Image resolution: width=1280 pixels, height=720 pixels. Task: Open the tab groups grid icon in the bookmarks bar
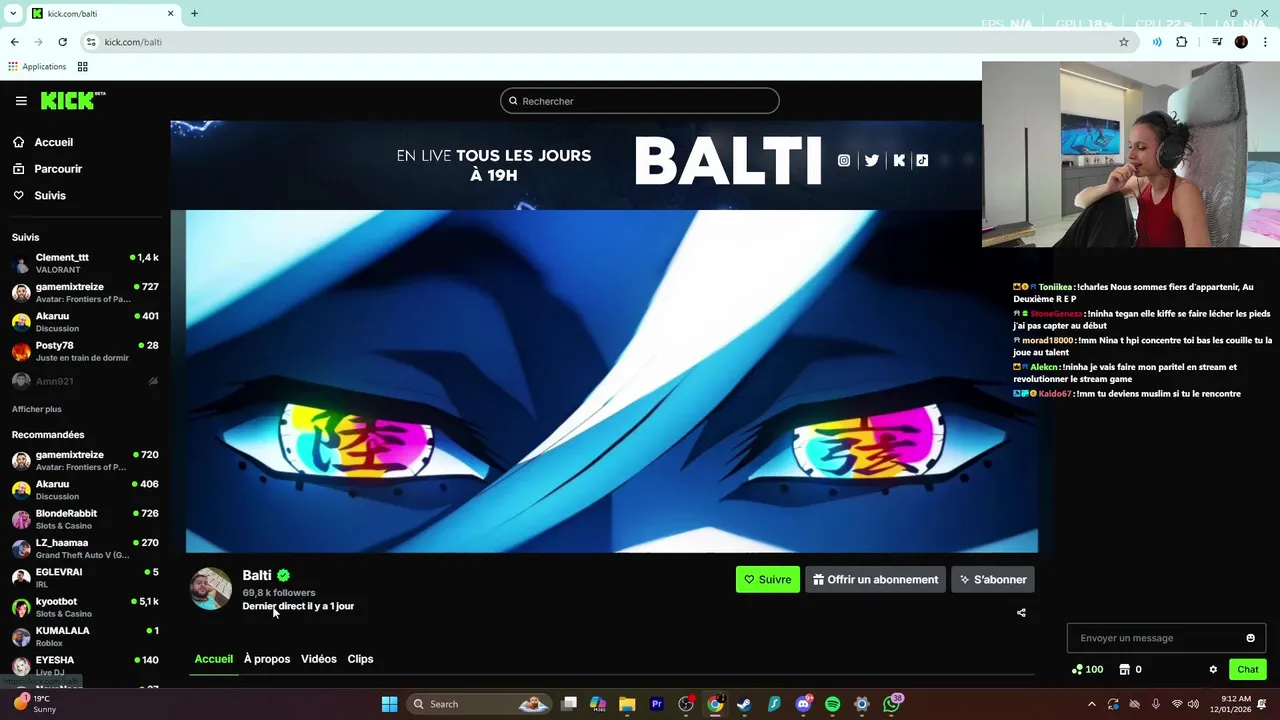(x=83, y=66)
